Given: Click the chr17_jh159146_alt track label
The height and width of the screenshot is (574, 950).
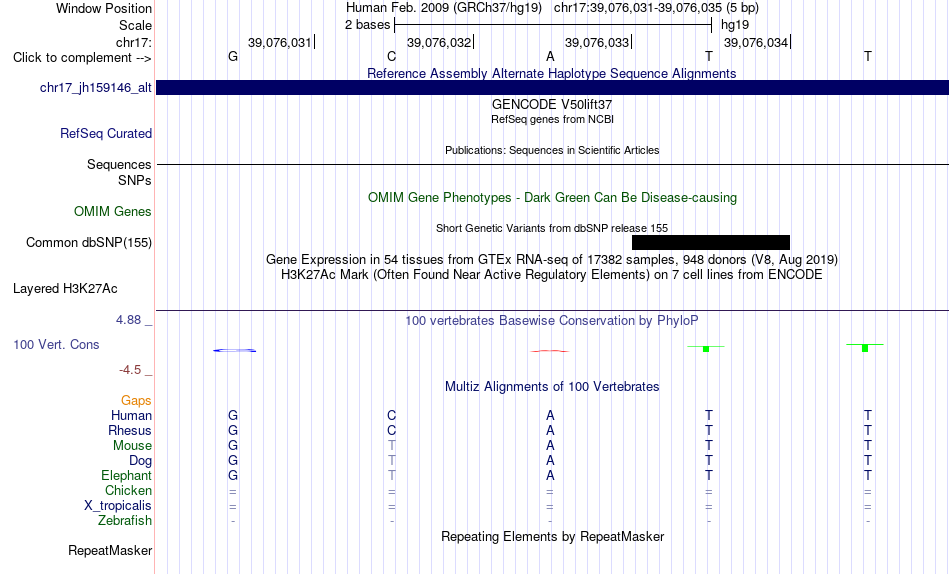Looking at the screenshot, I should (x=96, y=87).
